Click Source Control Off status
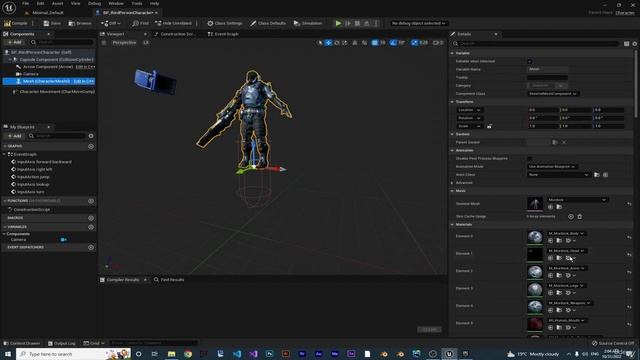640x360 pixels. click(613, 343)
